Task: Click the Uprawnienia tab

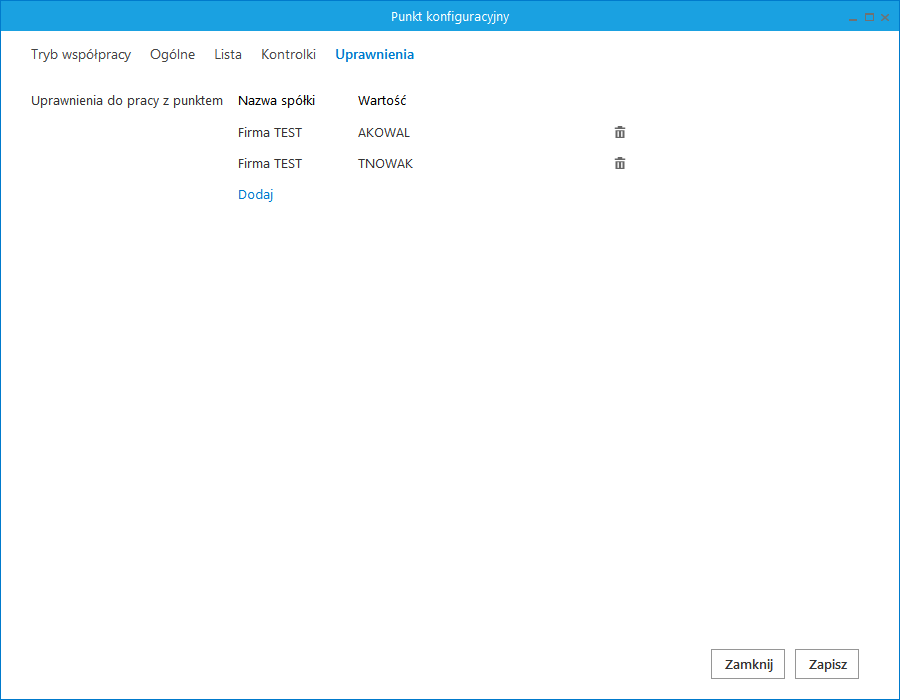Action: coord(375,55)
